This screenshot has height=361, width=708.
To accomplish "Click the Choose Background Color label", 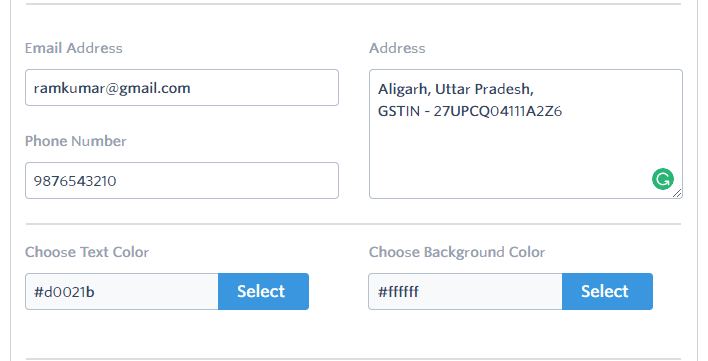I will pyautogui.click(x=457, y=252).
